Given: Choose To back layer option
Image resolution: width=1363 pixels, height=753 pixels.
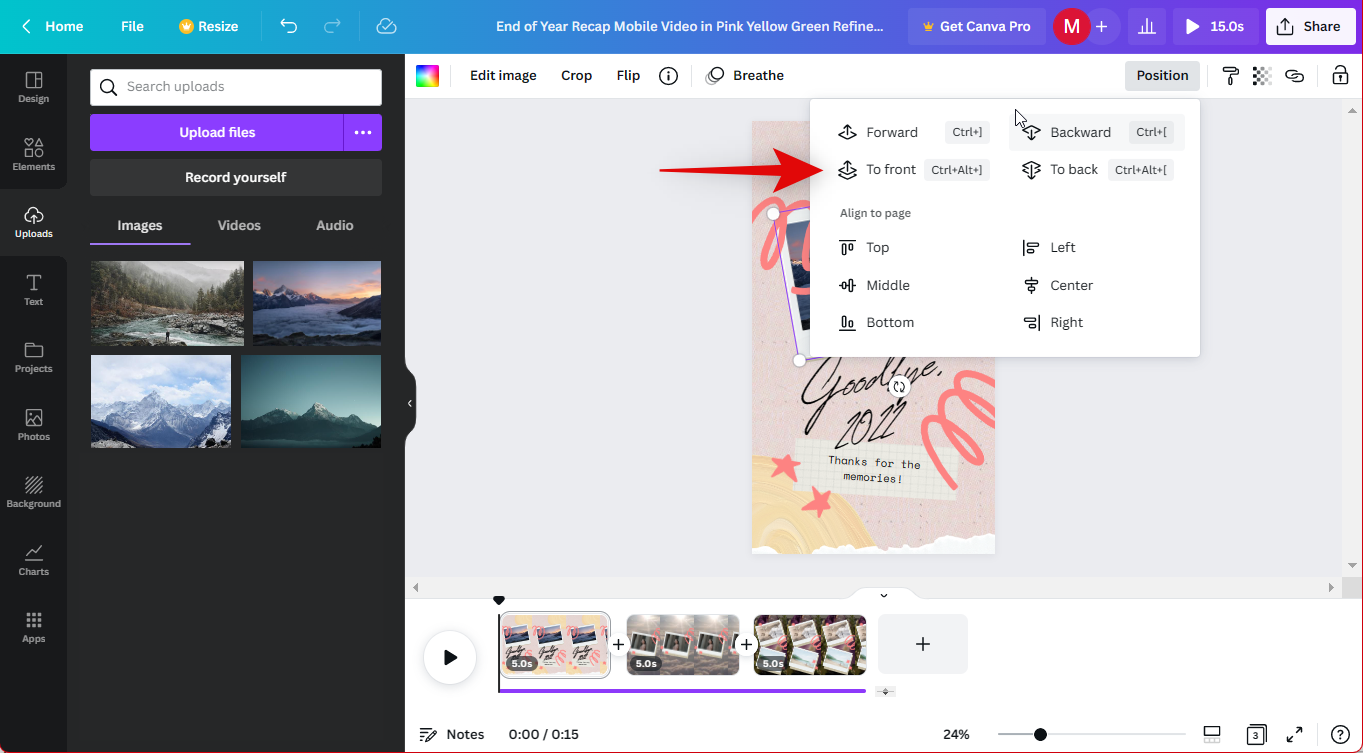Looking at the screenshot, I should [x=1097, y=170].
